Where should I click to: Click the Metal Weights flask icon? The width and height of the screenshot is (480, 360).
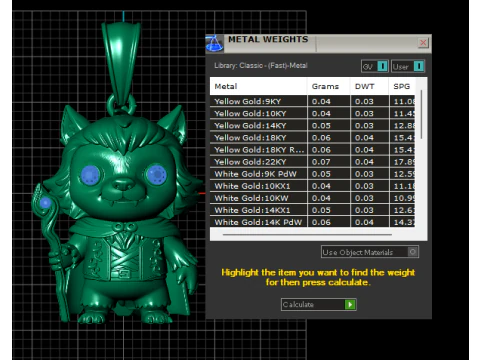point(214,43)
